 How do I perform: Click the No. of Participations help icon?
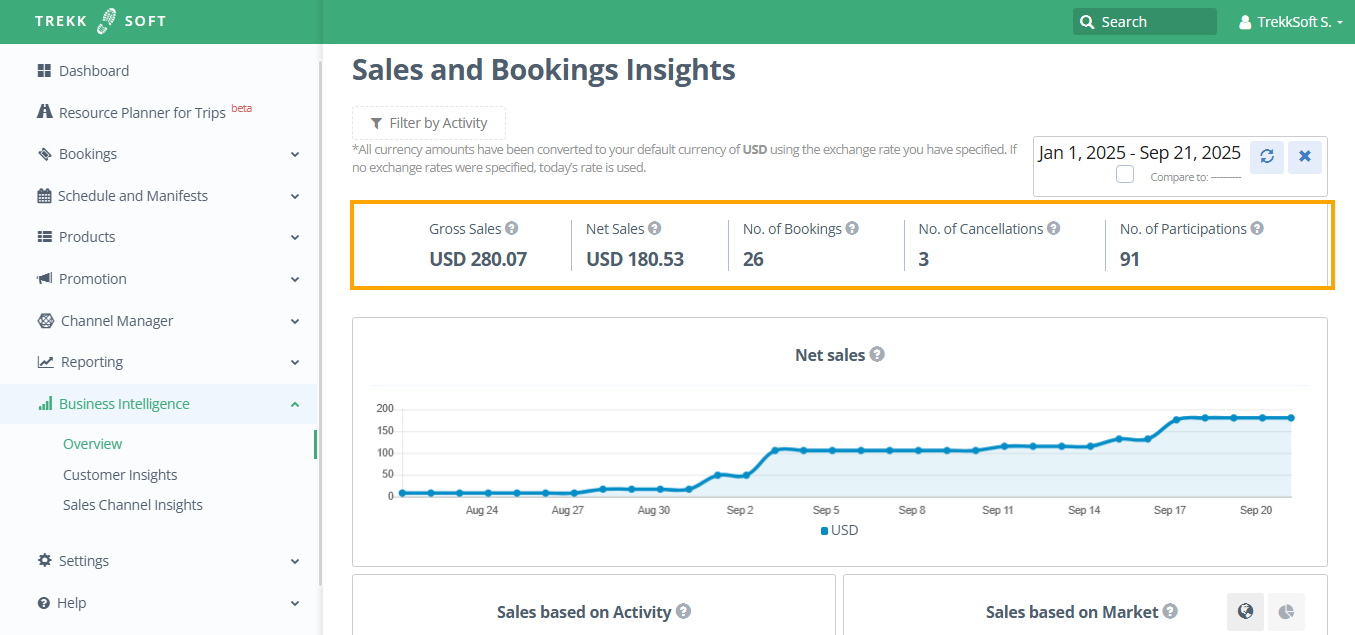(1257, 228)
